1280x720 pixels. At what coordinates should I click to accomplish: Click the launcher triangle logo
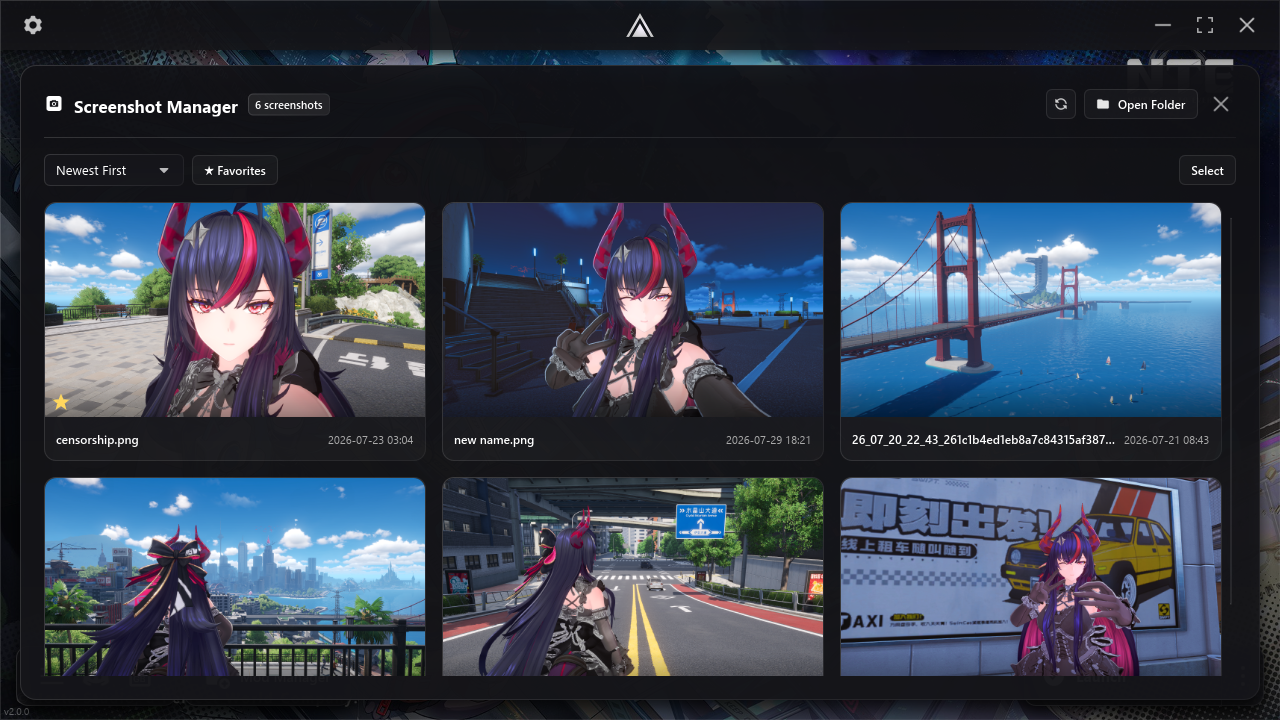tap(640, 26)
